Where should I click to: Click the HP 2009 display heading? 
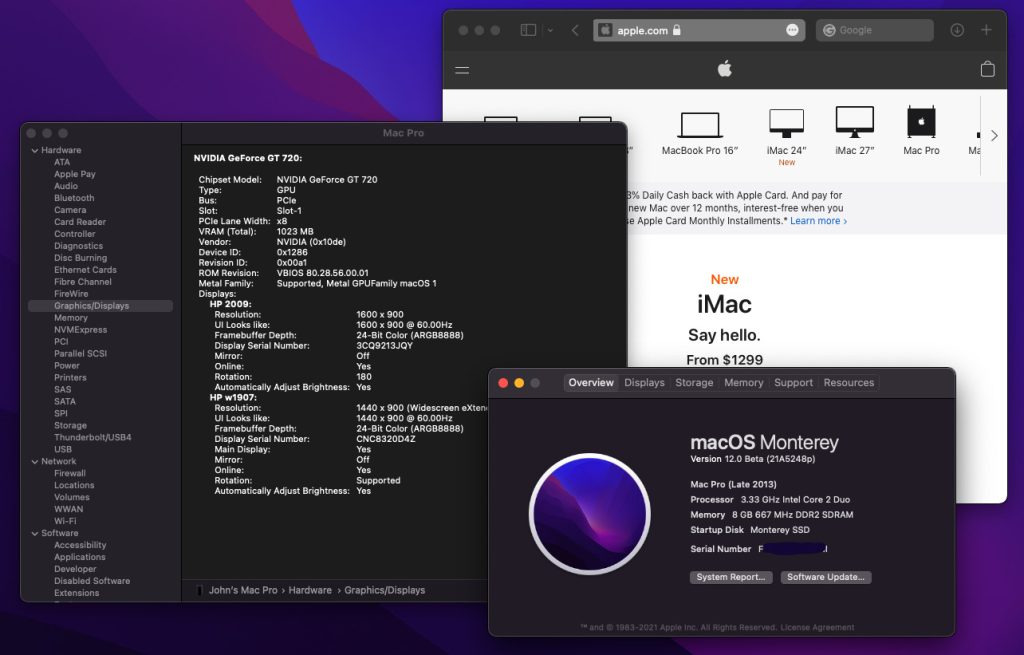[231, 304]
